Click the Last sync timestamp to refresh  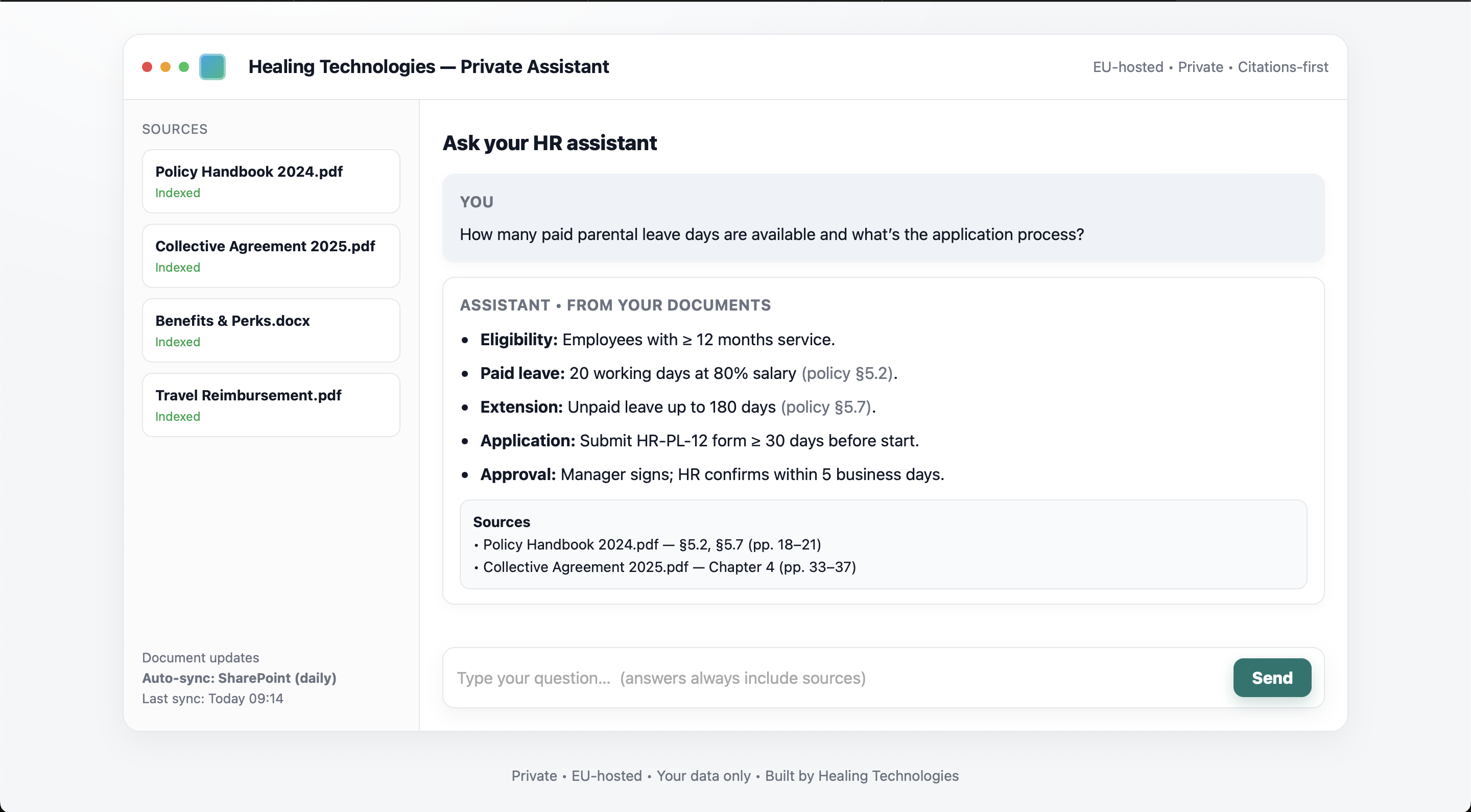(212, 698)
